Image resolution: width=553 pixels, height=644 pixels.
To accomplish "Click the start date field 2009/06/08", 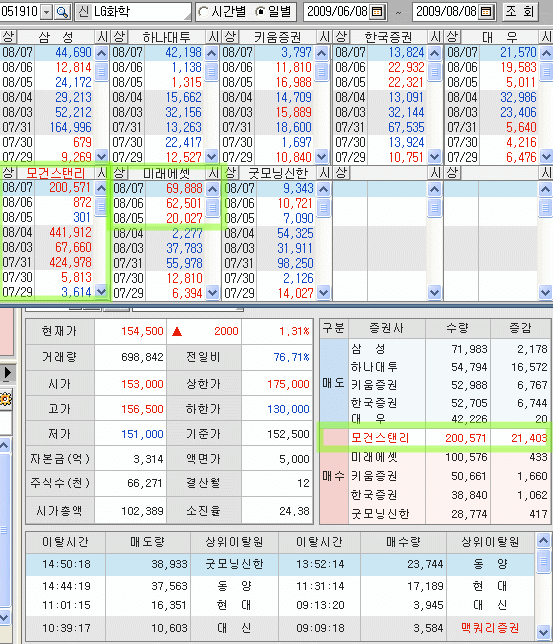I will point(338,12).
